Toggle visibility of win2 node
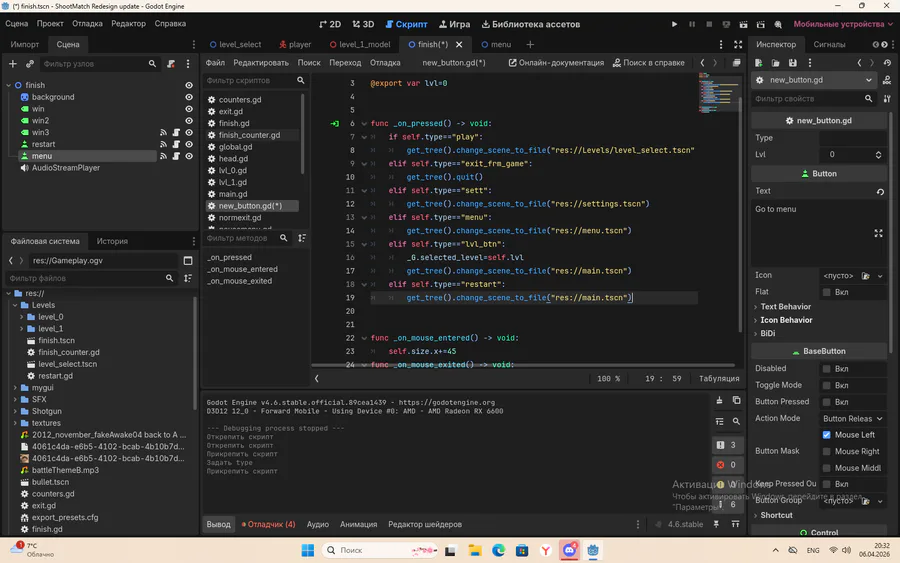The image size is (900, 563). tap(189, 121)
